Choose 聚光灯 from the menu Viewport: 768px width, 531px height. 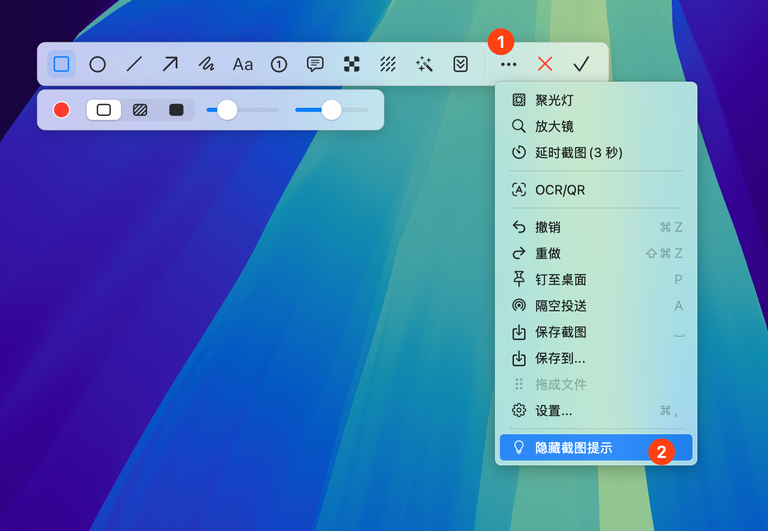[x=554, y=100]
